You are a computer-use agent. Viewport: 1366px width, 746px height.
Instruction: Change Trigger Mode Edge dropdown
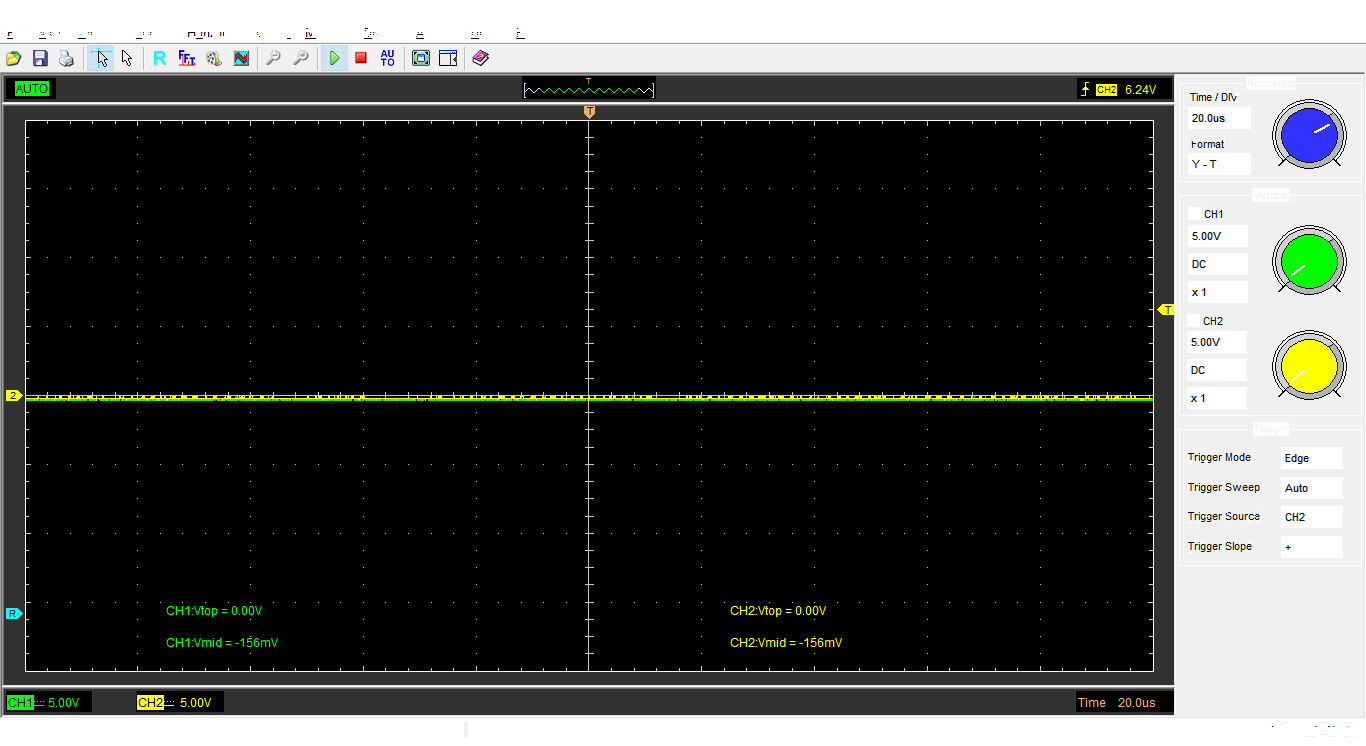coord(1311,458)
